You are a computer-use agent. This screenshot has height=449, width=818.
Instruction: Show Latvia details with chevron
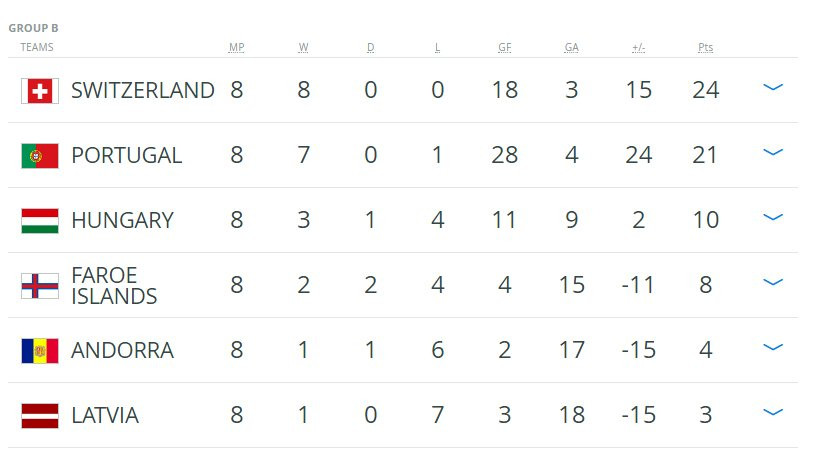point(772,413)
